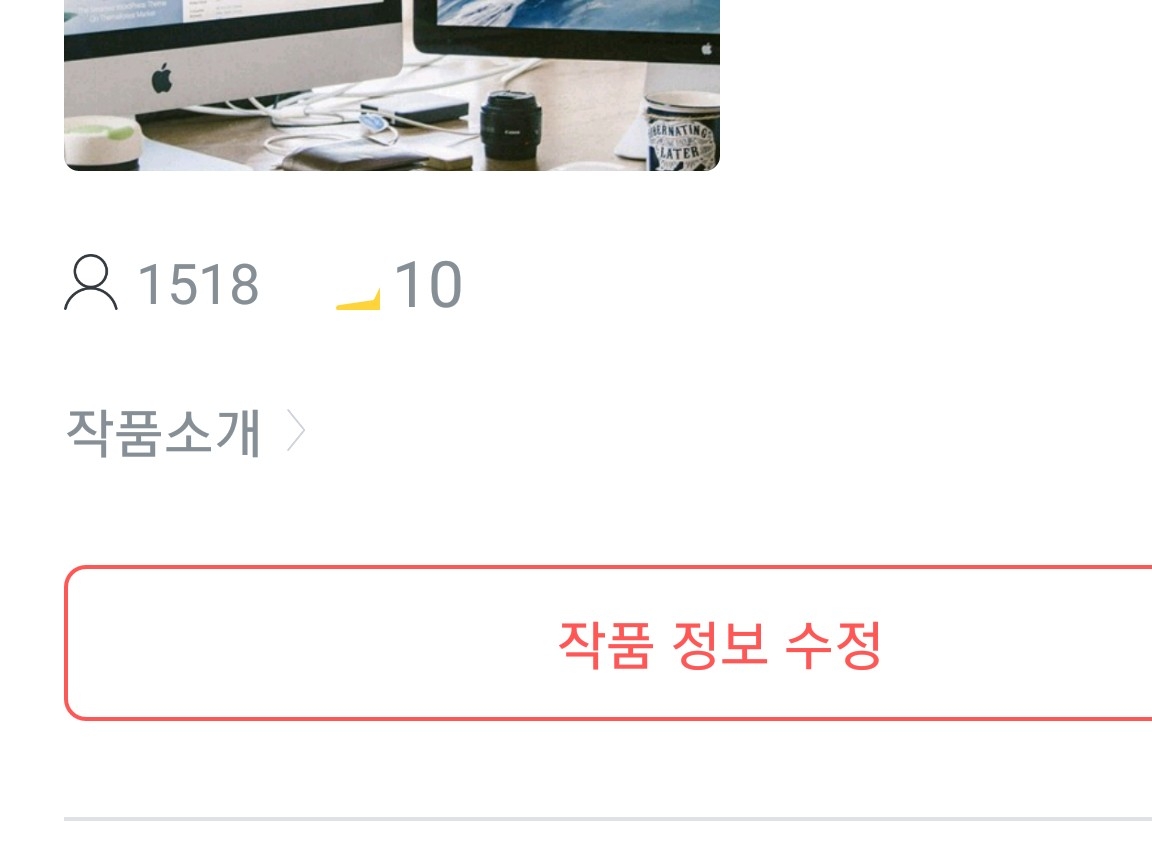Click the Apple logo on left iMac
This screenshot has height=864, width=1152.
pyautogui.click(x=162, y=78)
